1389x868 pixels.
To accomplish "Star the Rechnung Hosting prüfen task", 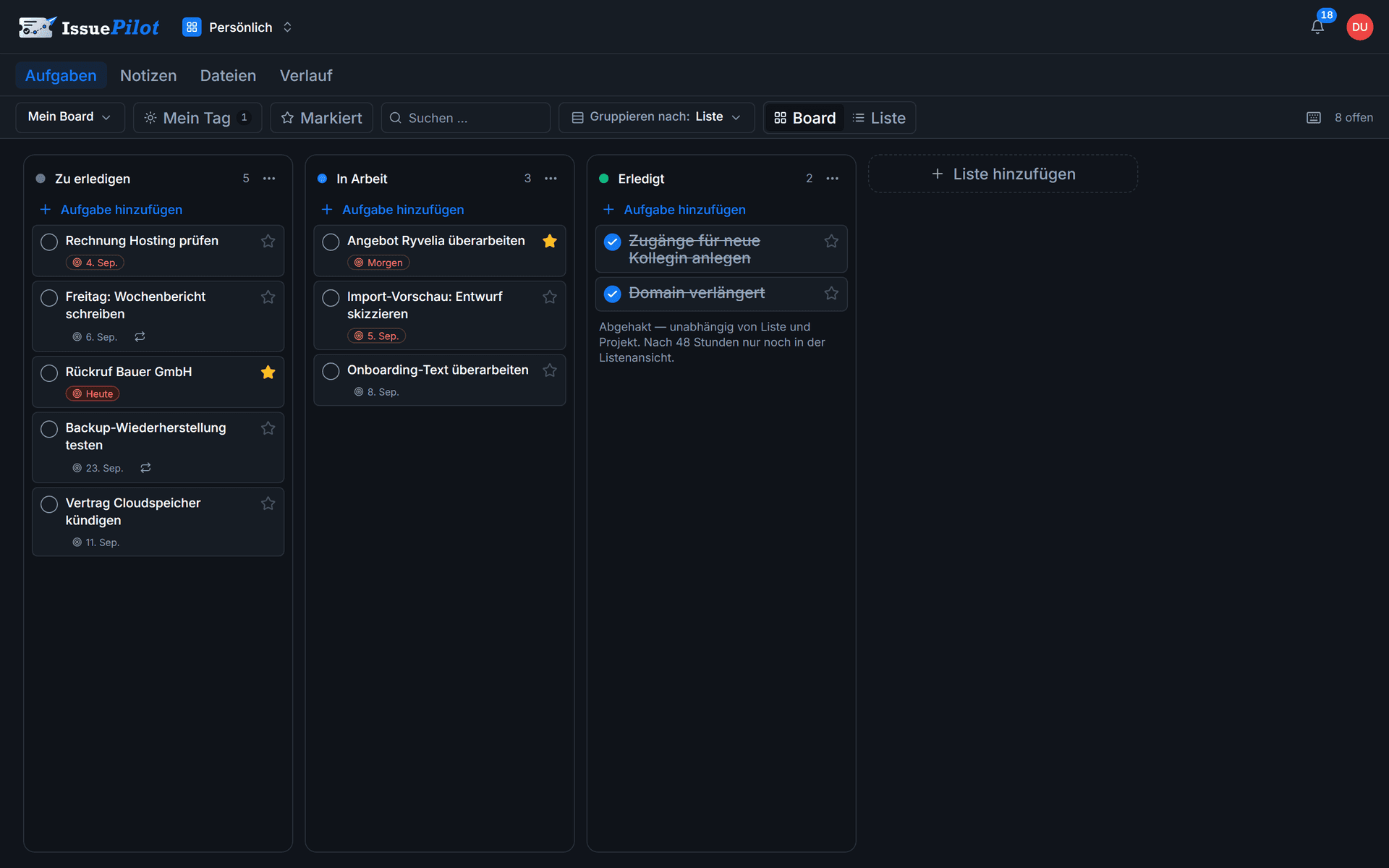I will tap(268, 241).
